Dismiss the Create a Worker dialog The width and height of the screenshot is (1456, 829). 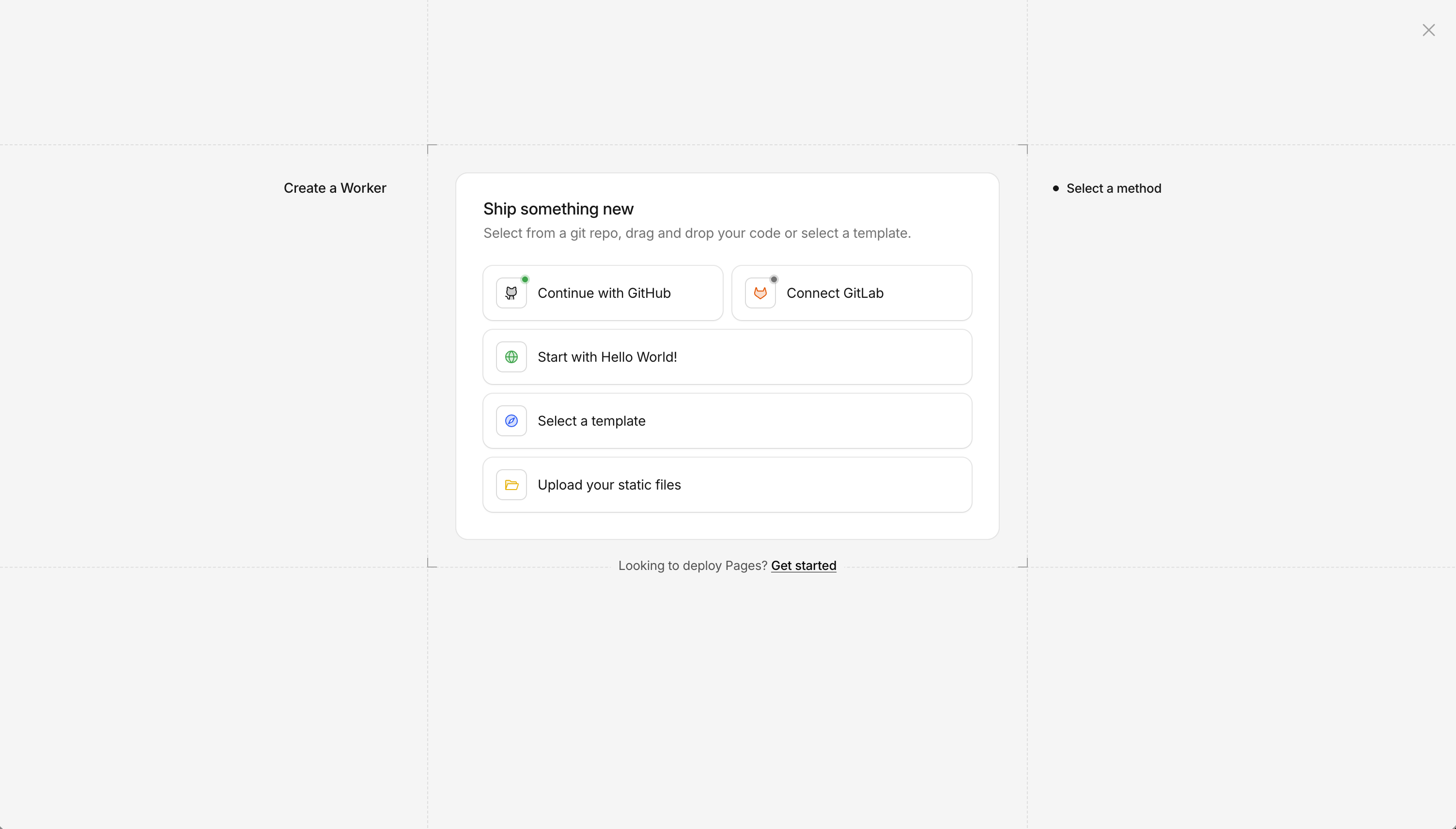coord(1429,30)
